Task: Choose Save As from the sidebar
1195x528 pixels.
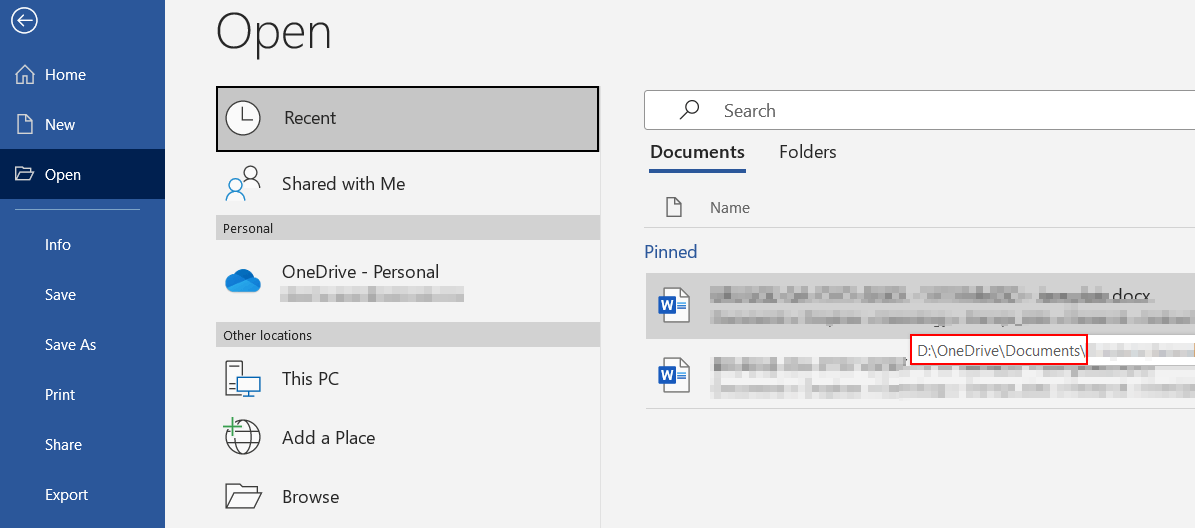Action: tap(82, 344)
